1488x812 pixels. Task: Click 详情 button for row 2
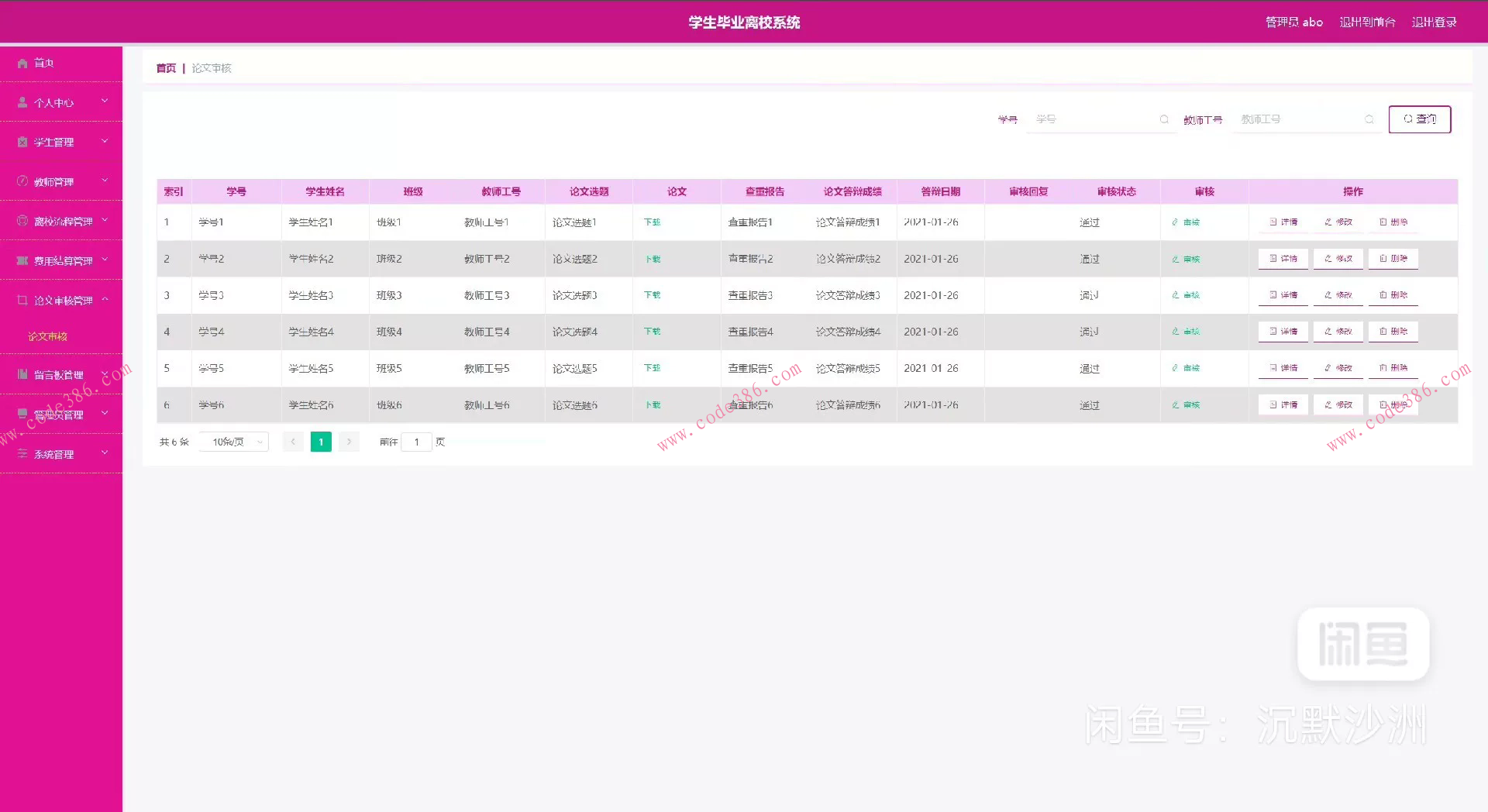point(1283,259)
